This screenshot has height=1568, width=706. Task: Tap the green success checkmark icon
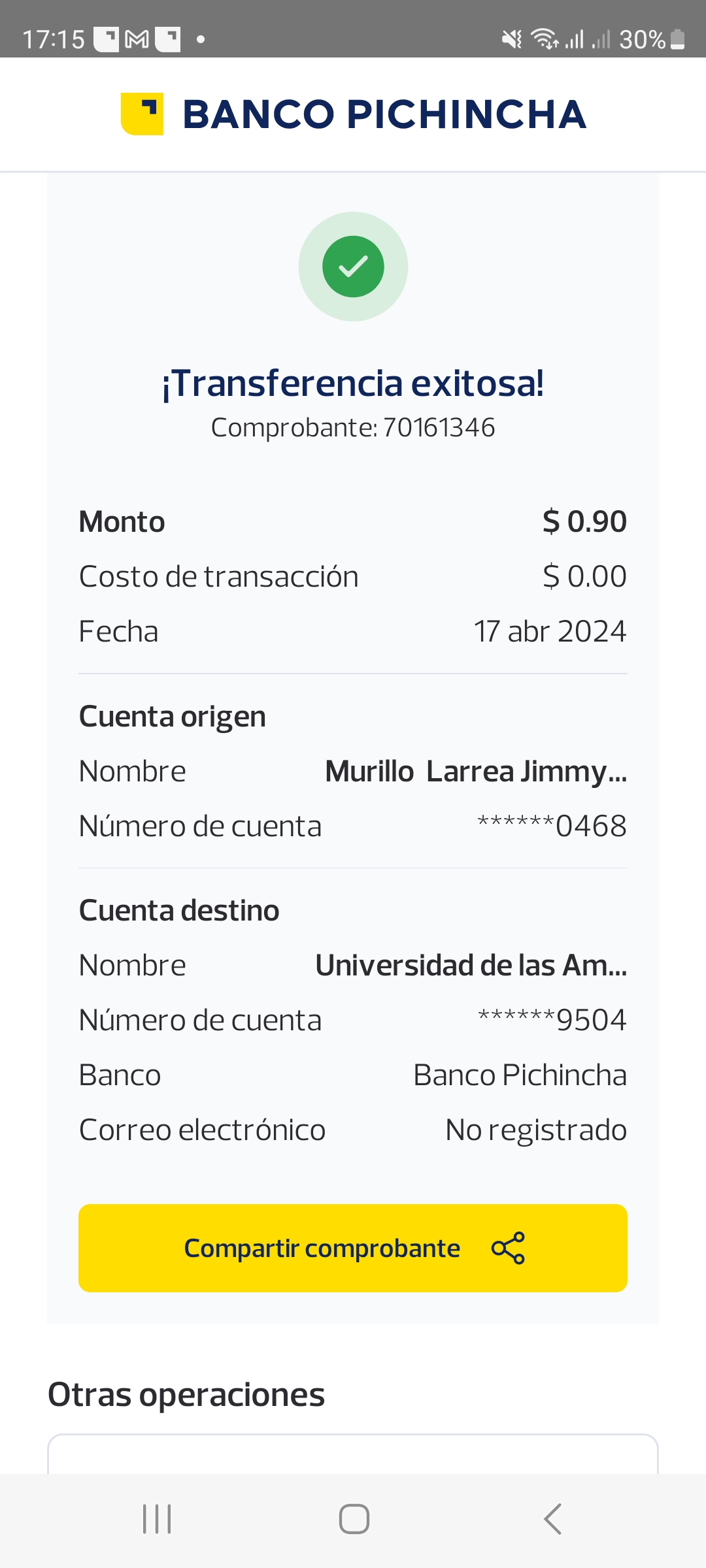353,267
